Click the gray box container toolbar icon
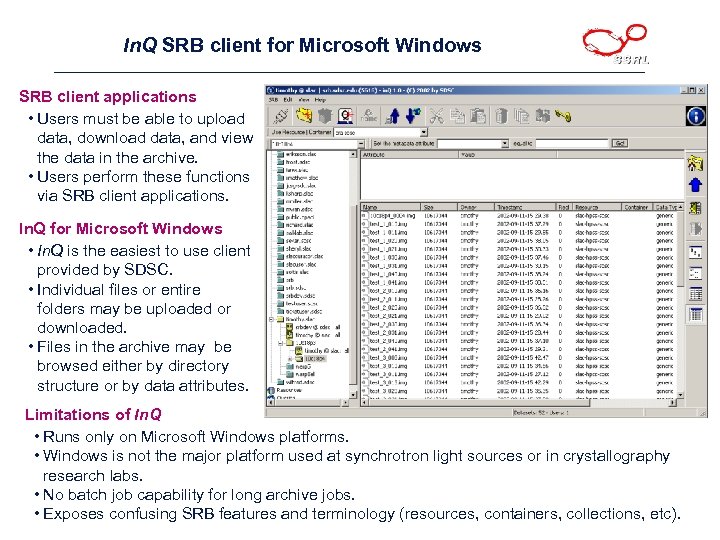 tap(325, 115)
